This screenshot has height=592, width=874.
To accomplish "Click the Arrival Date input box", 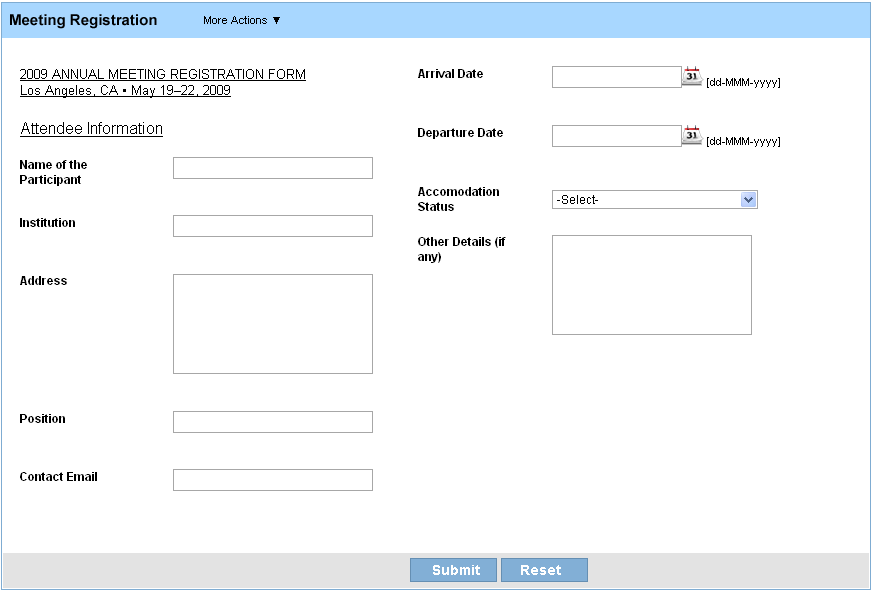I will tap(615, 76).
